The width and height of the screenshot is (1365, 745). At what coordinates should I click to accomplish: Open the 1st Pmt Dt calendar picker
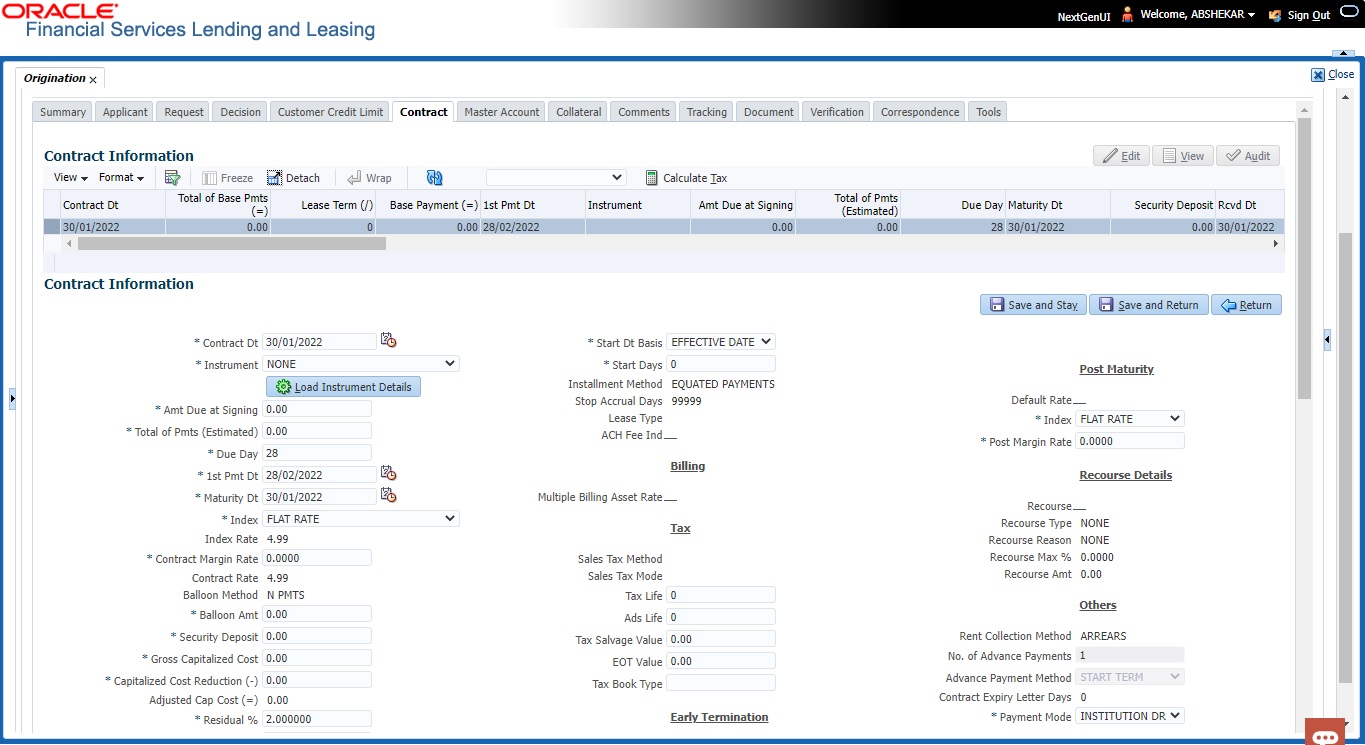pos(389,473)
